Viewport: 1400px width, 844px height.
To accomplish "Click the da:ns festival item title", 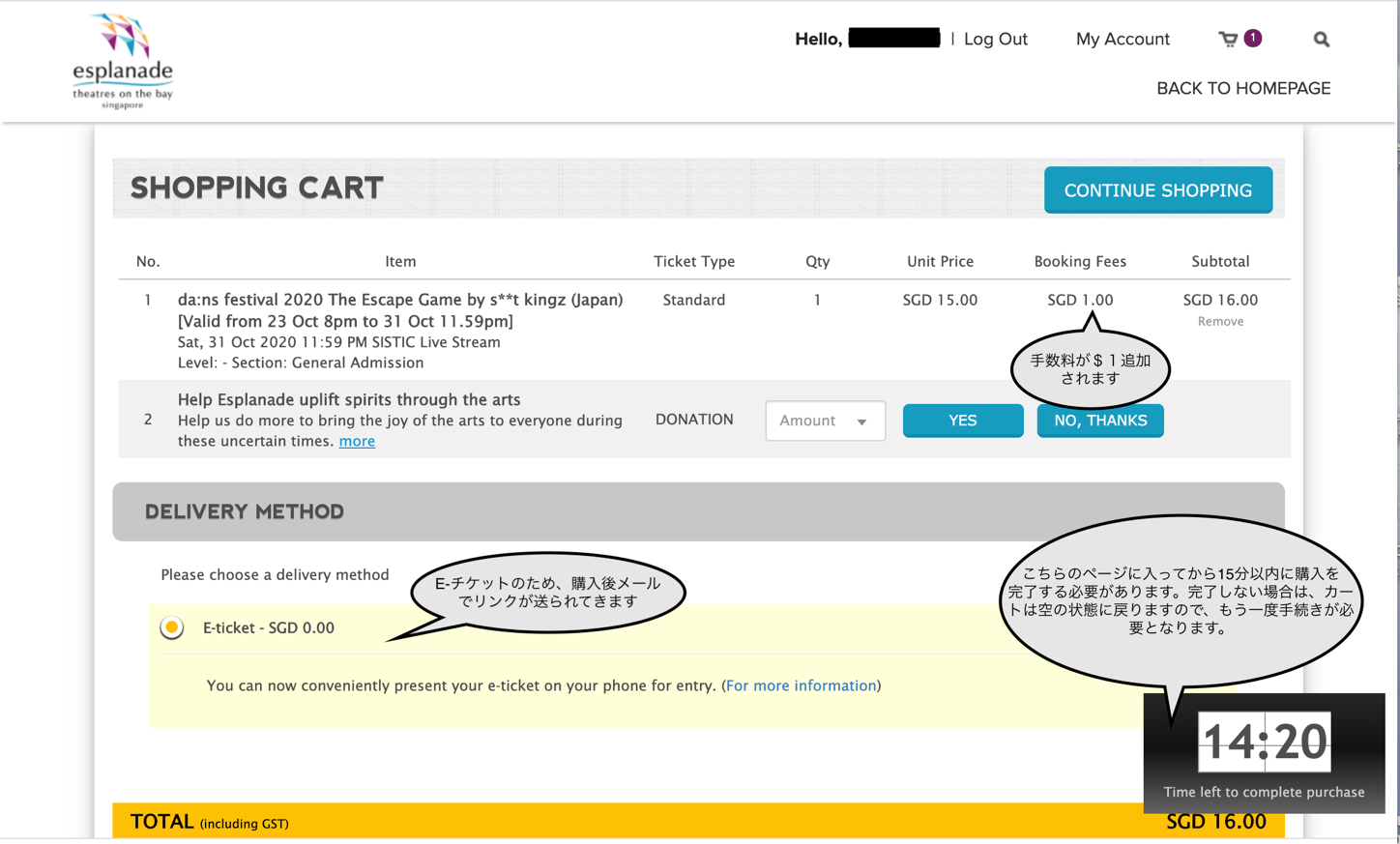I will [400, 310].
